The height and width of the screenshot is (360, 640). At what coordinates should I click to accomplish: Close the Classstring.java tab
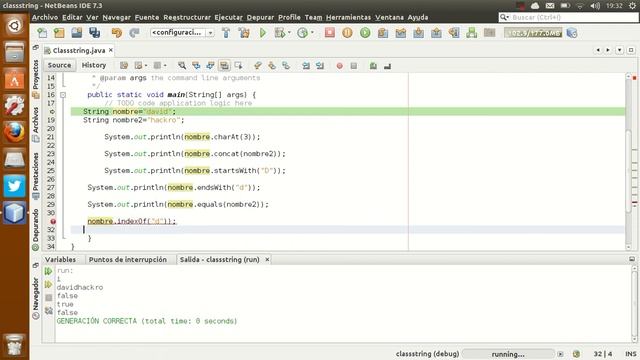(111, 50)
